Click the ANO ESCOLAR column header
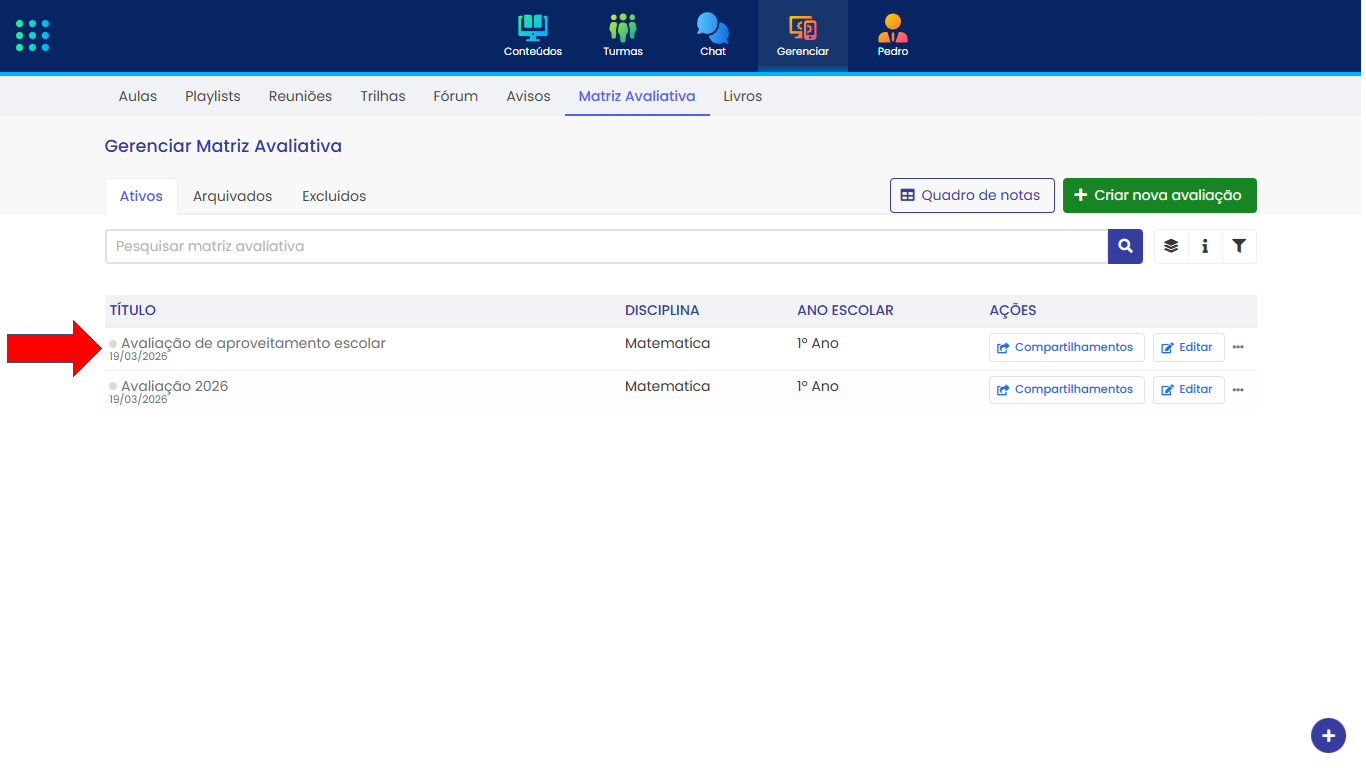Screen dimensions: 1366x768 pyautogui.click(x=845, y=310)
